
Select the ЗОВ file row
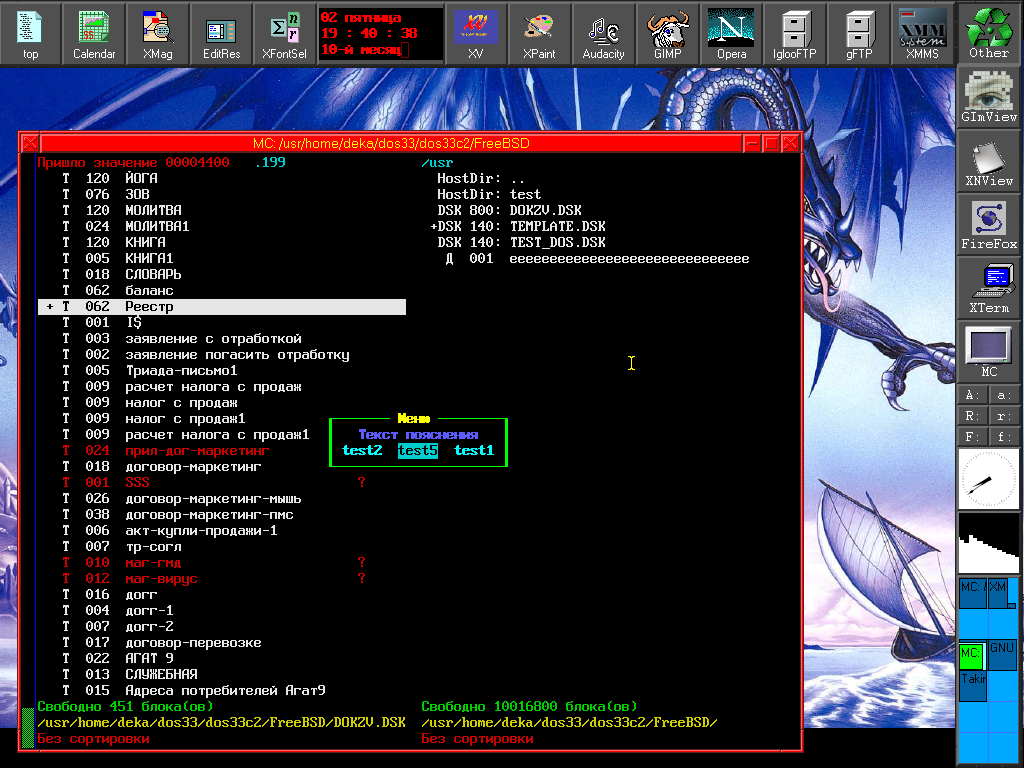pyautogui.click(x=221, y=195)
